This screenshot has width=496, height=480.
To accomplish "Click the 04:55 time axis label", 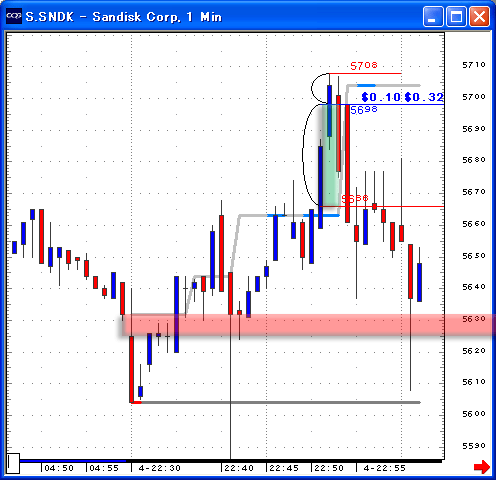I will click(x=104, y=468).
